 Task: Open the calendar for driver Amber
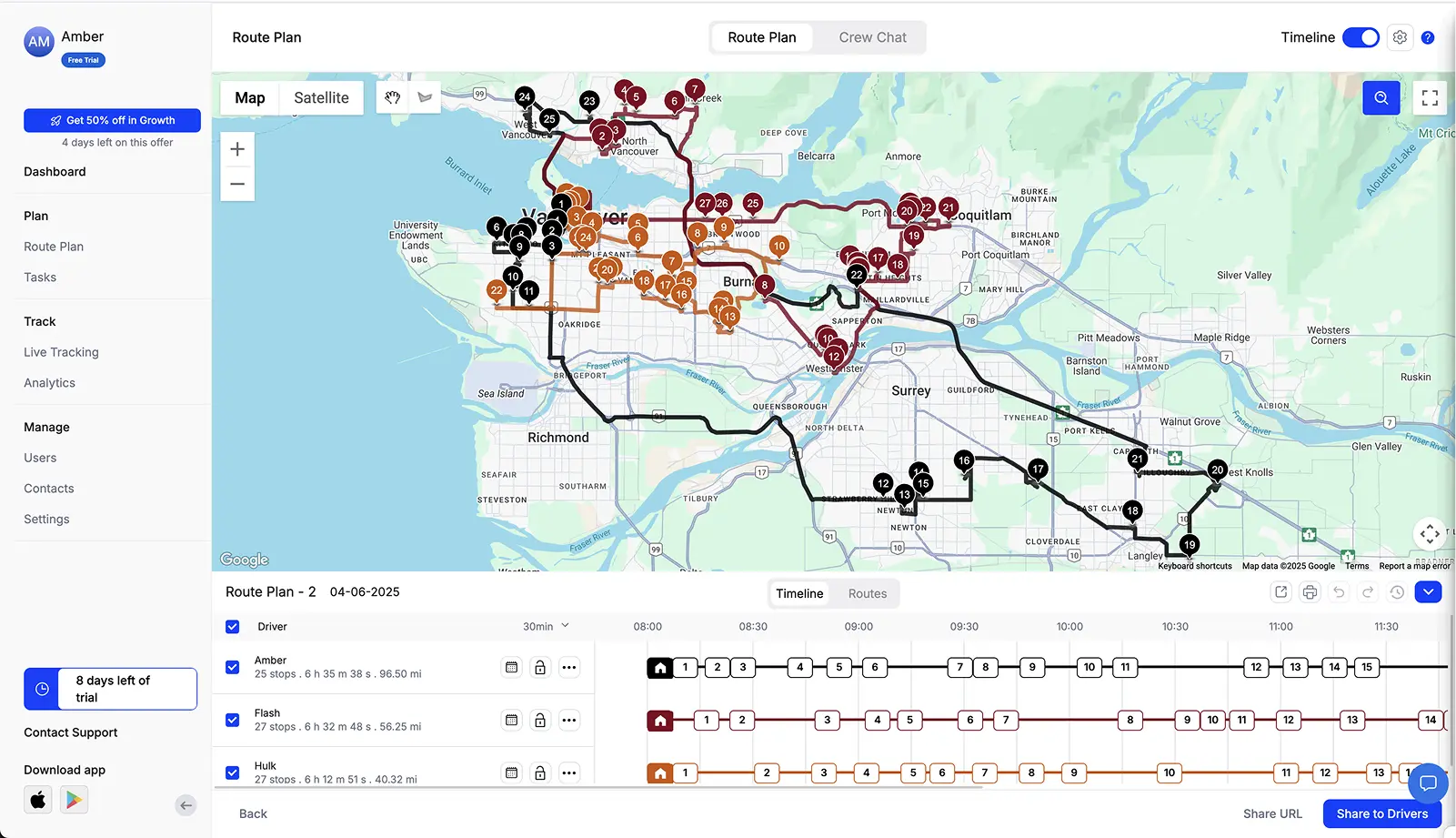point(511,667)
